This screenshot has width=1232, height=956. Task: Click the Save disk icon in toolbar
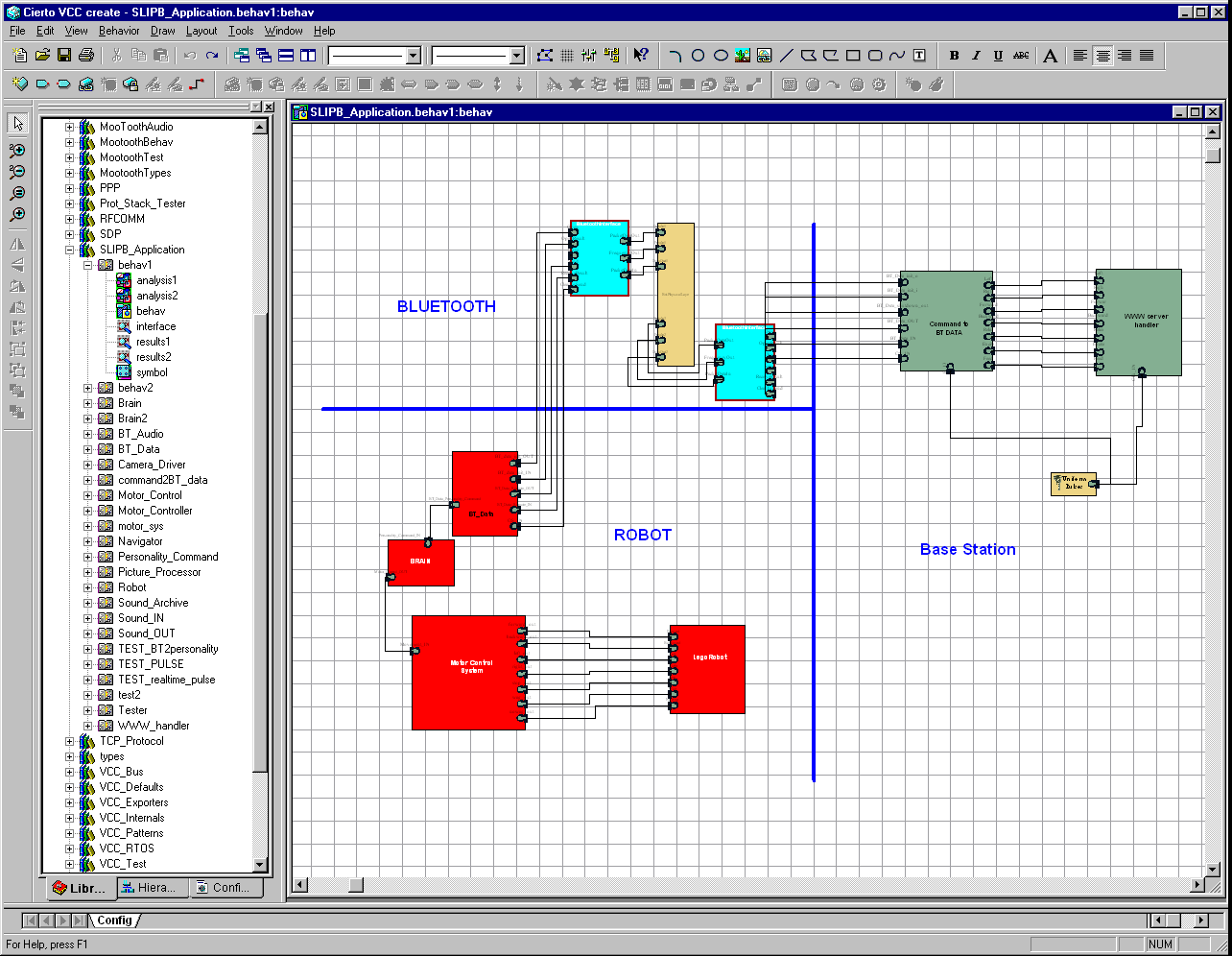[64, 56]
